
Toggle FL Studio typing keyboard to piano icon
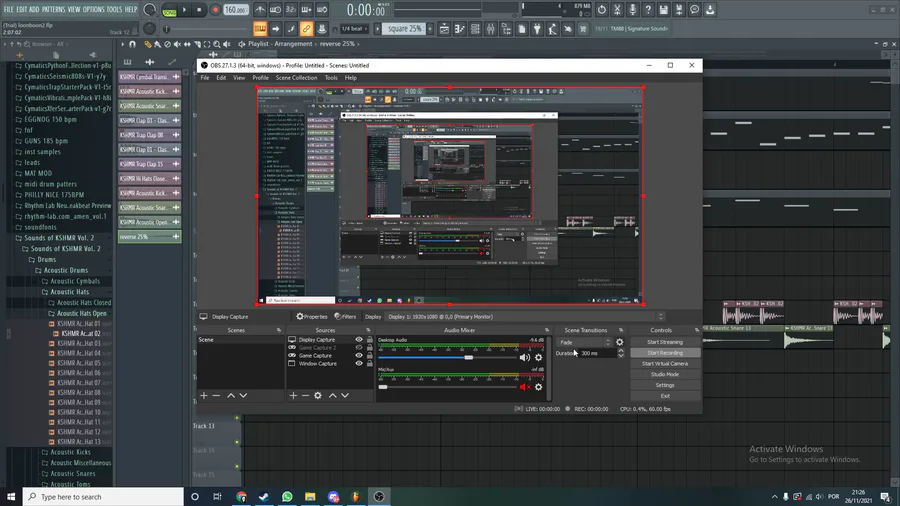(260, 29)
